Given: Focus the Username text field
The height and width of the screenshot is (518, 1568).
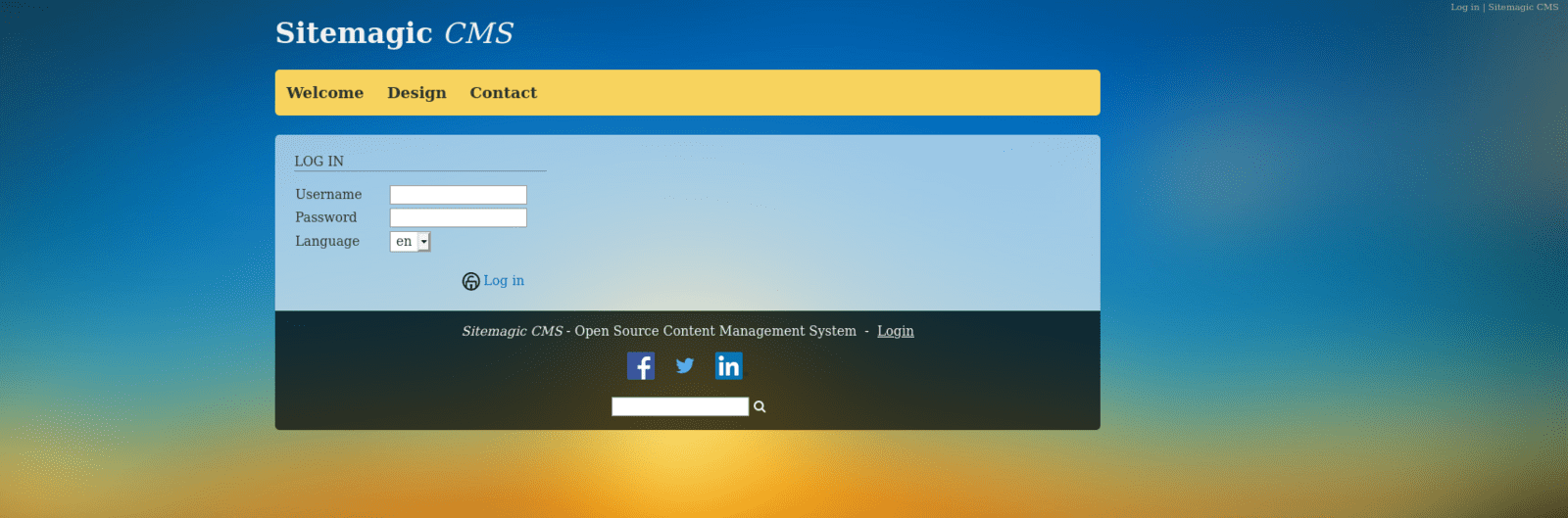Looking at the screenshot, I should tap(458, 195).
